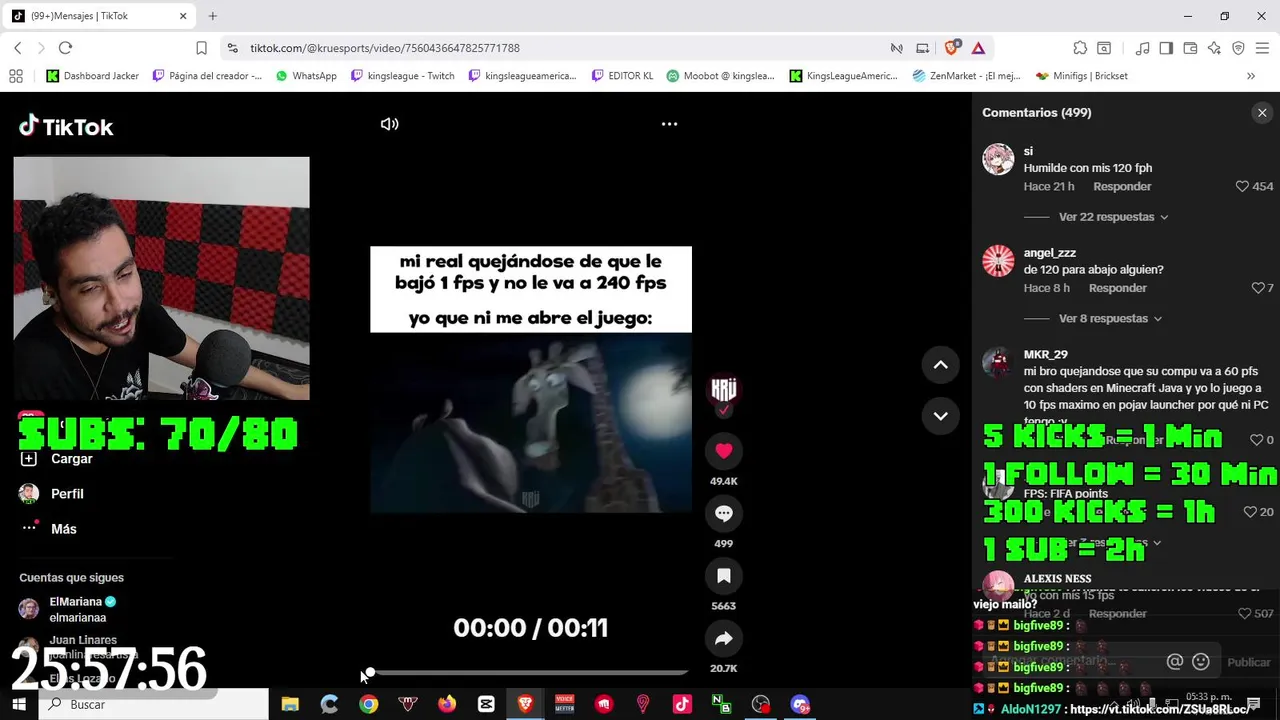
Task: Show more bookmarks chevron
Action: (1250, 76)
